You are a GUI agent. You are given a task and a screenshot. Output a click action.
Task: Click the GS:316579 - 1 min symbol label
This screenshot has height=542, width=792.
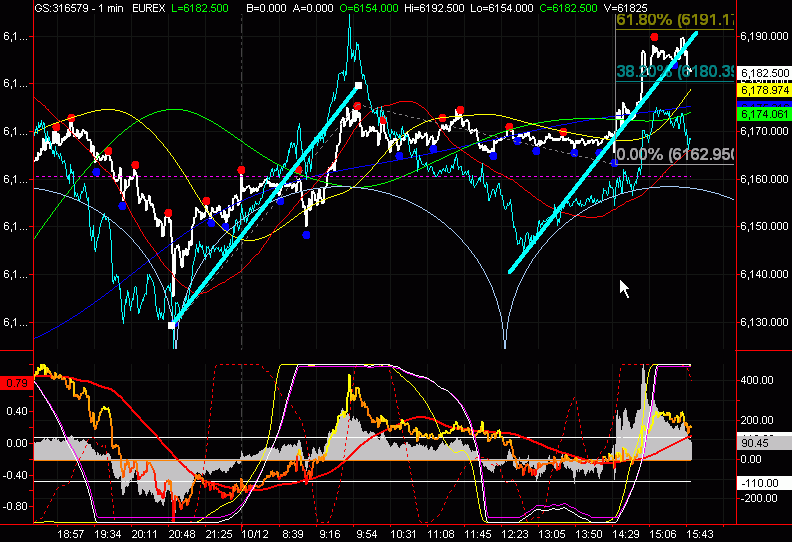pyautogui.click(x=79, y=8)
